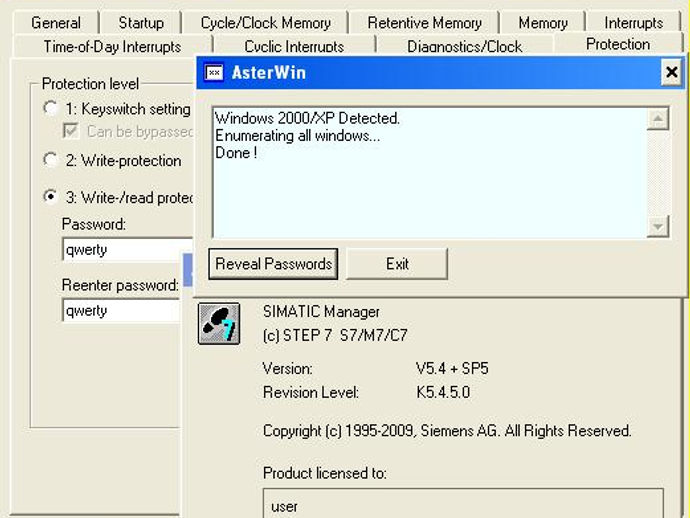Click the Protection tab
Image resolution: width=690 pixels, height=518 pixels.
click(x=618, y=44)
